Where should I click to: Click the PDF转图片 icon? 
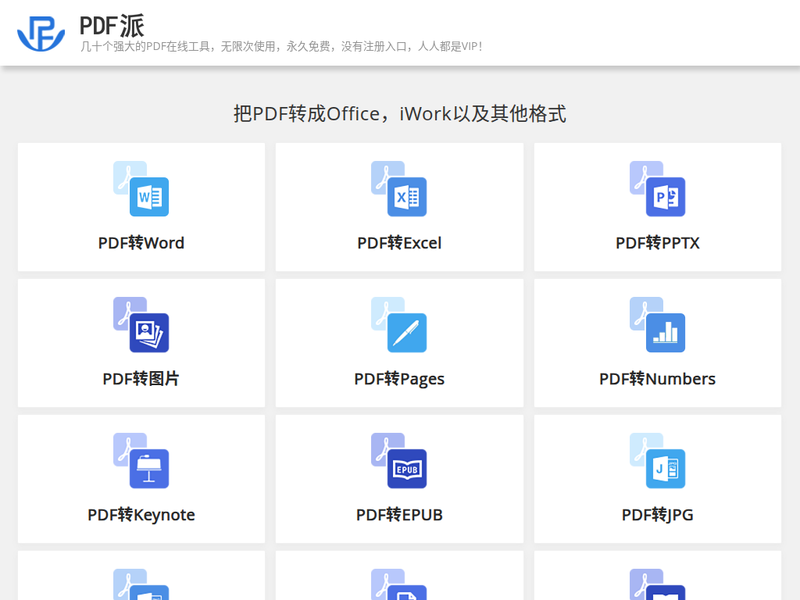[141, 324]
